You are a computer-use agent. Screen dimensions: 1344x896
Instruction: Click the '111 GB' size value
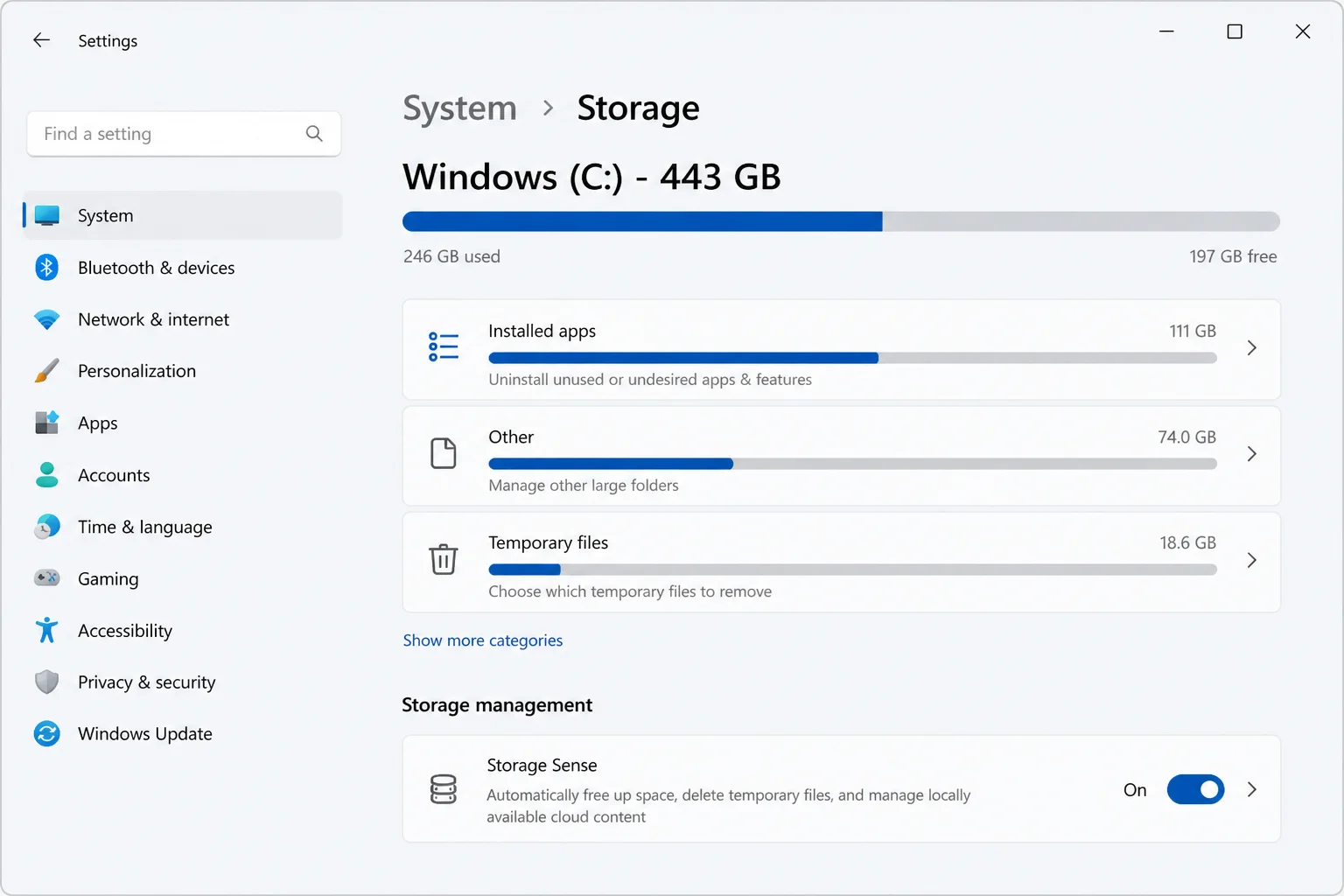[1193, 331]
